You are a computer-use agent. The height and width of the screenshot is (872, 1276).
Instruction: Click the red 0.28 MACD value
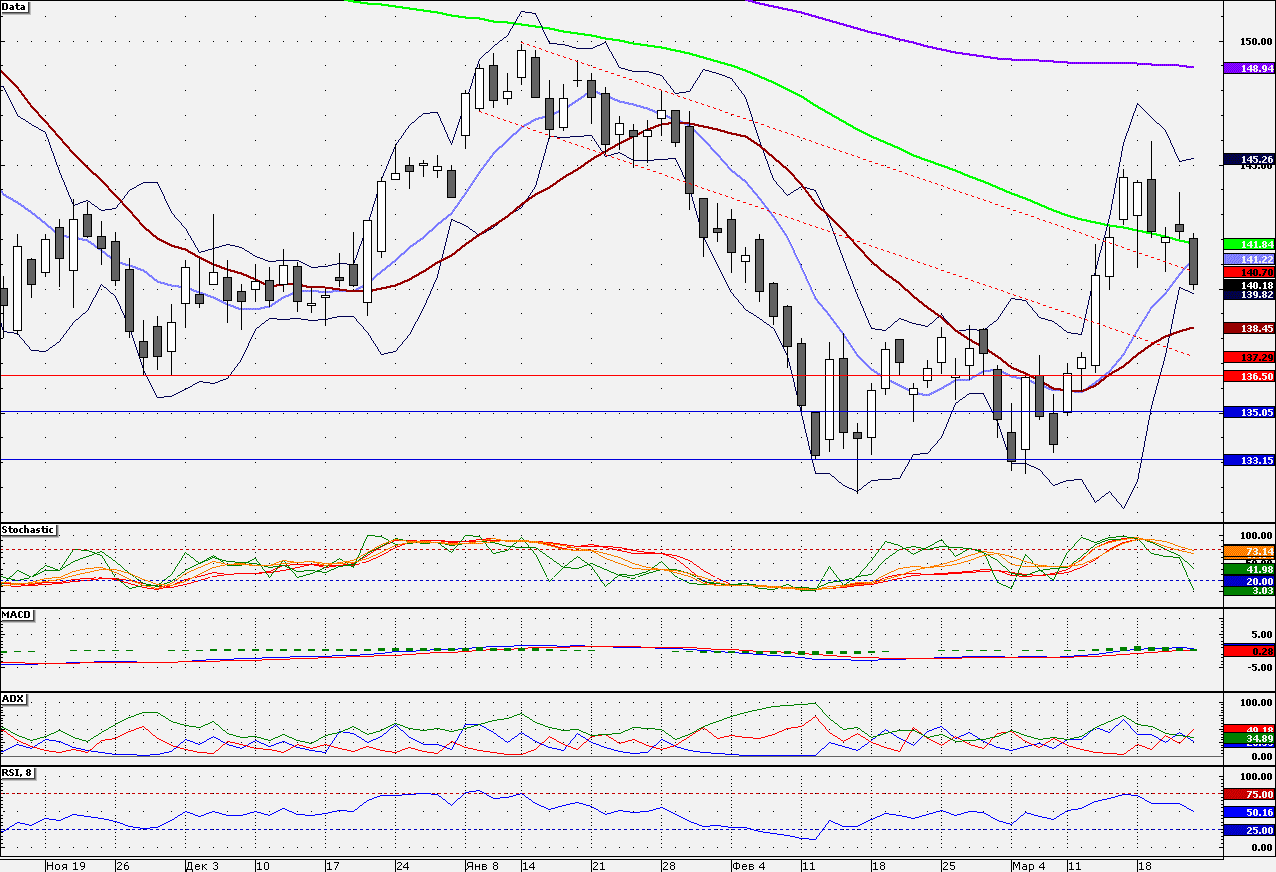[x=1248, y=651]
